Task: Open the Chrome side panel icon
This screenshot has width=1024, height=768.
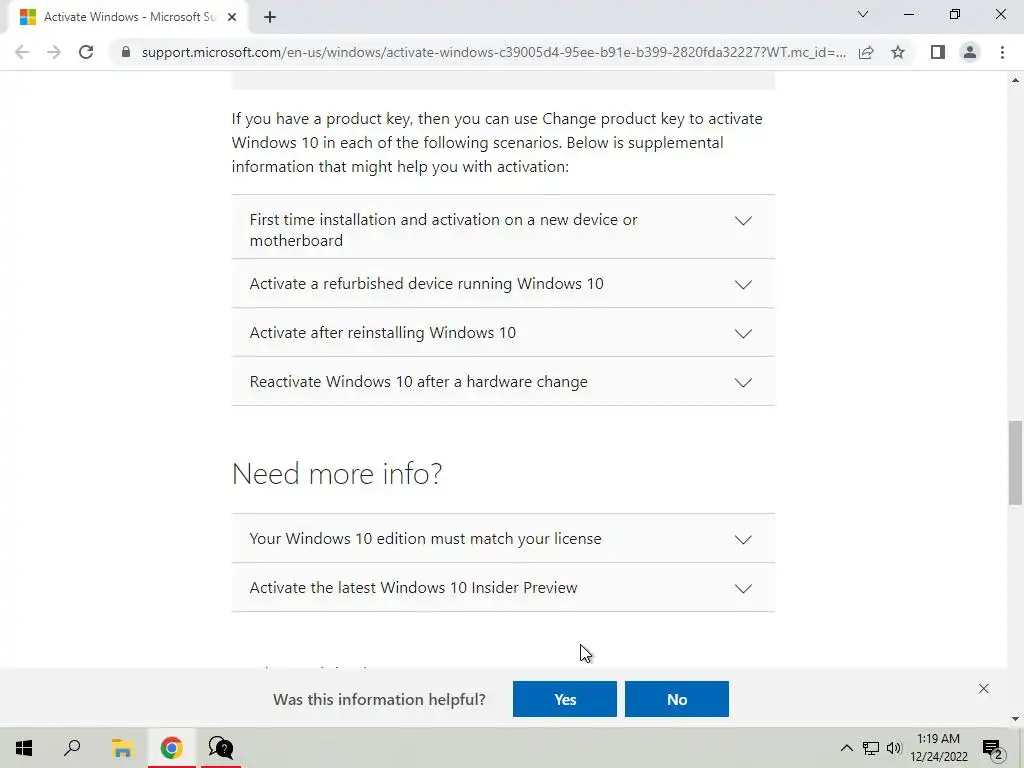Action: (938, 52)
